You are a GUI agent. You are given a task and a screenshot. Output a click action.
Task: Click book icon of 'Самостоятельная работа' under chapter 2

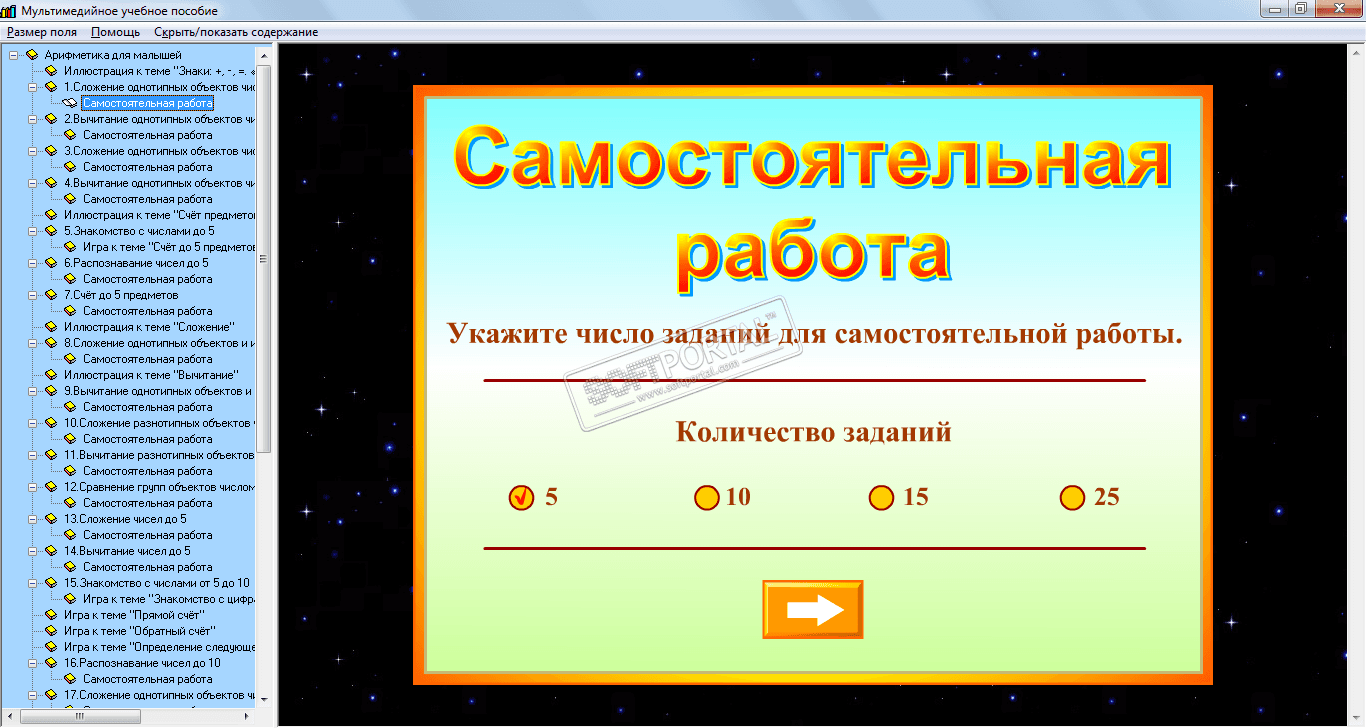tap(70, 135)
